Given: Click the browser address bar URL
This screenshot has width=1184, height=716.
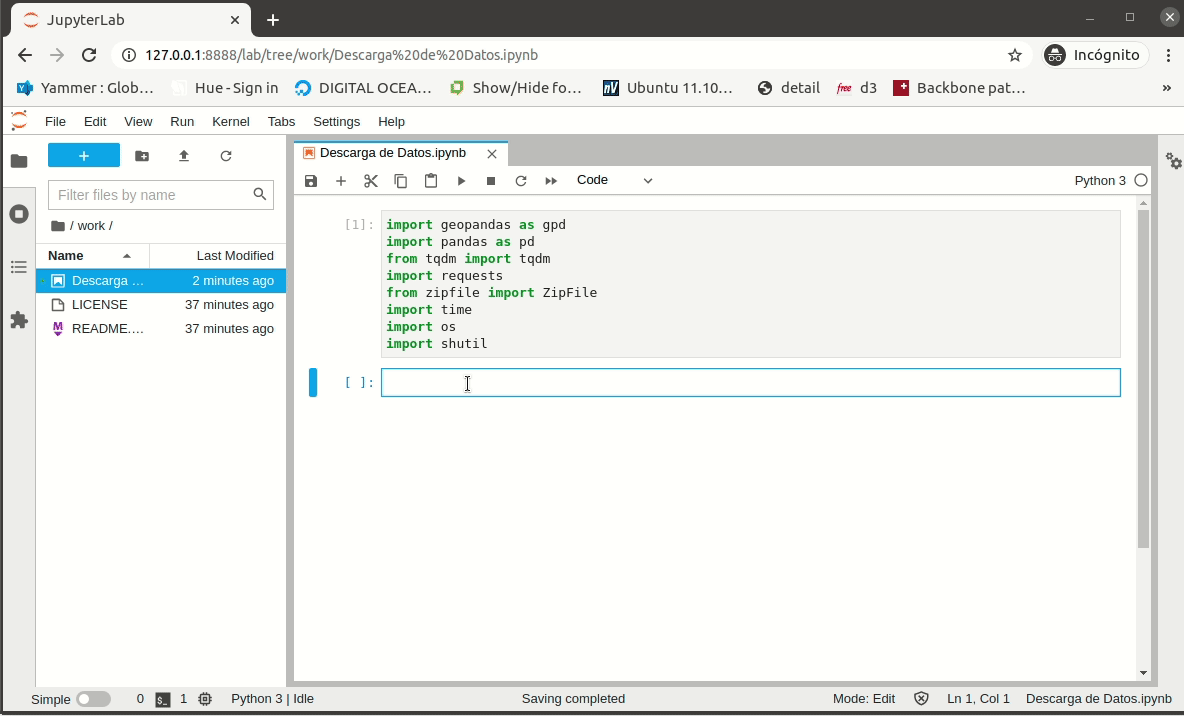Looking at the screenshot, I should (341, 55).
